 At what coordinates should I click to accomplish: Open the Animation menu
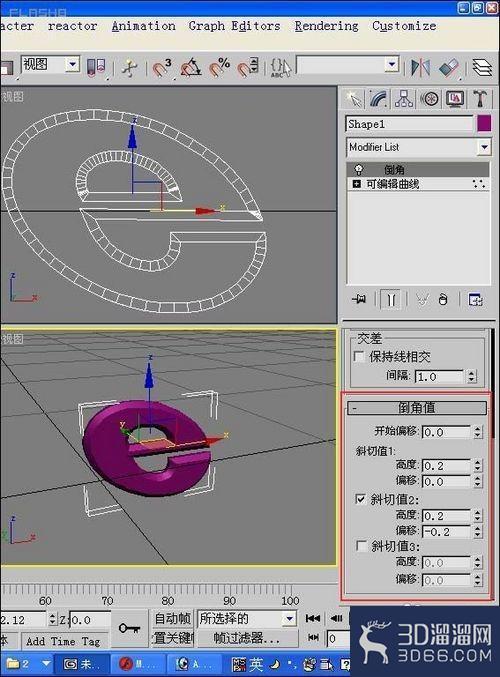tap(143, 26)
